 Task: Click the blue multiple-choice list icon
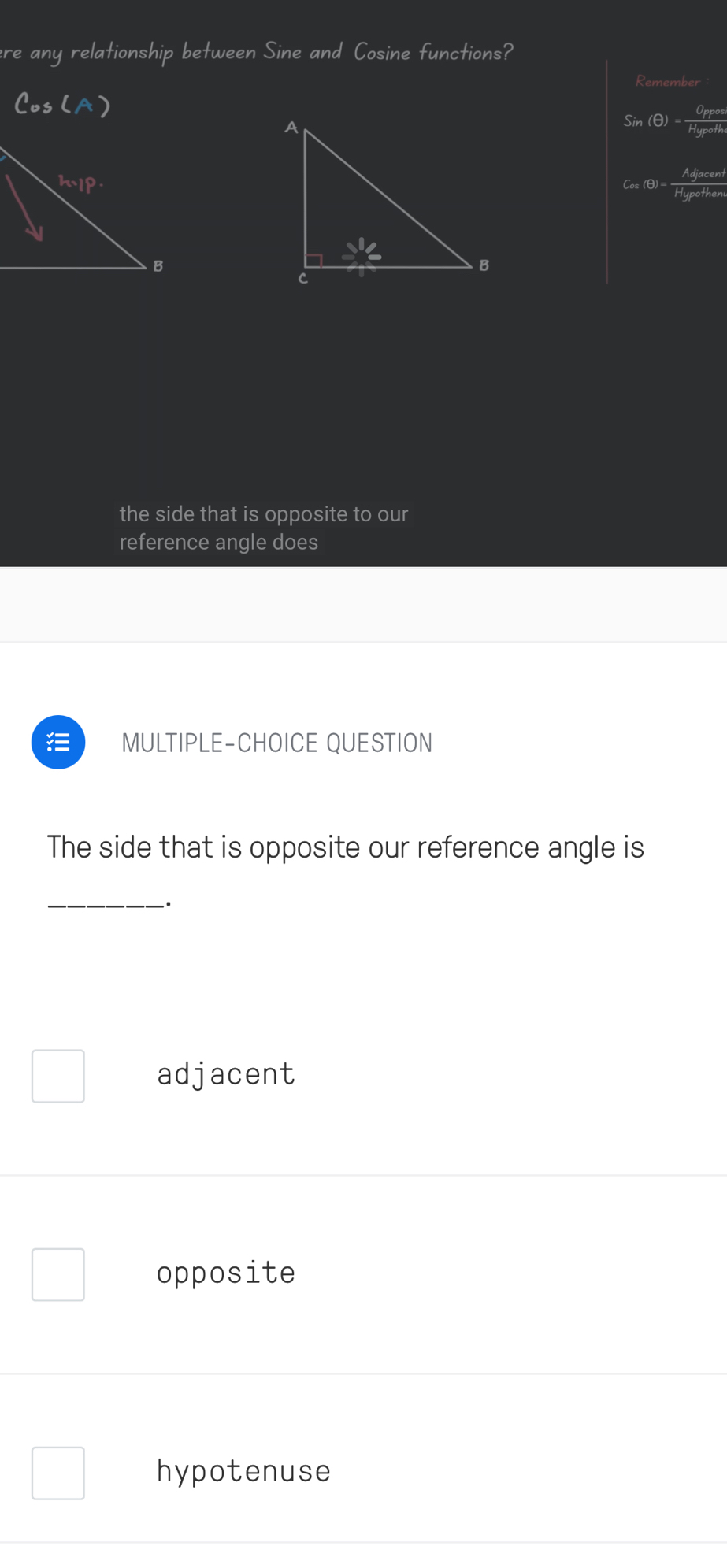pos(58,742)
